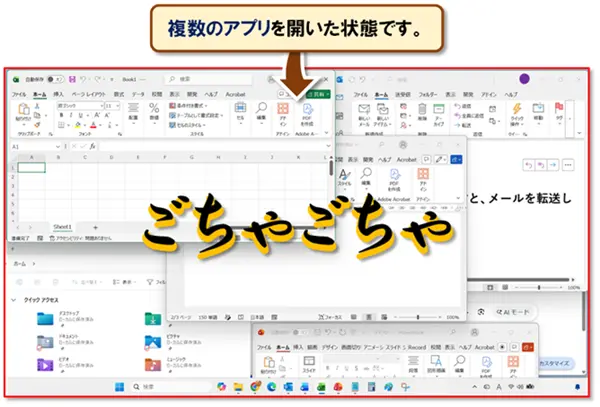Viewport: 600px width, 407px height.
Task: Open the Excel editing magnifier button
Action: coord(261,111)
